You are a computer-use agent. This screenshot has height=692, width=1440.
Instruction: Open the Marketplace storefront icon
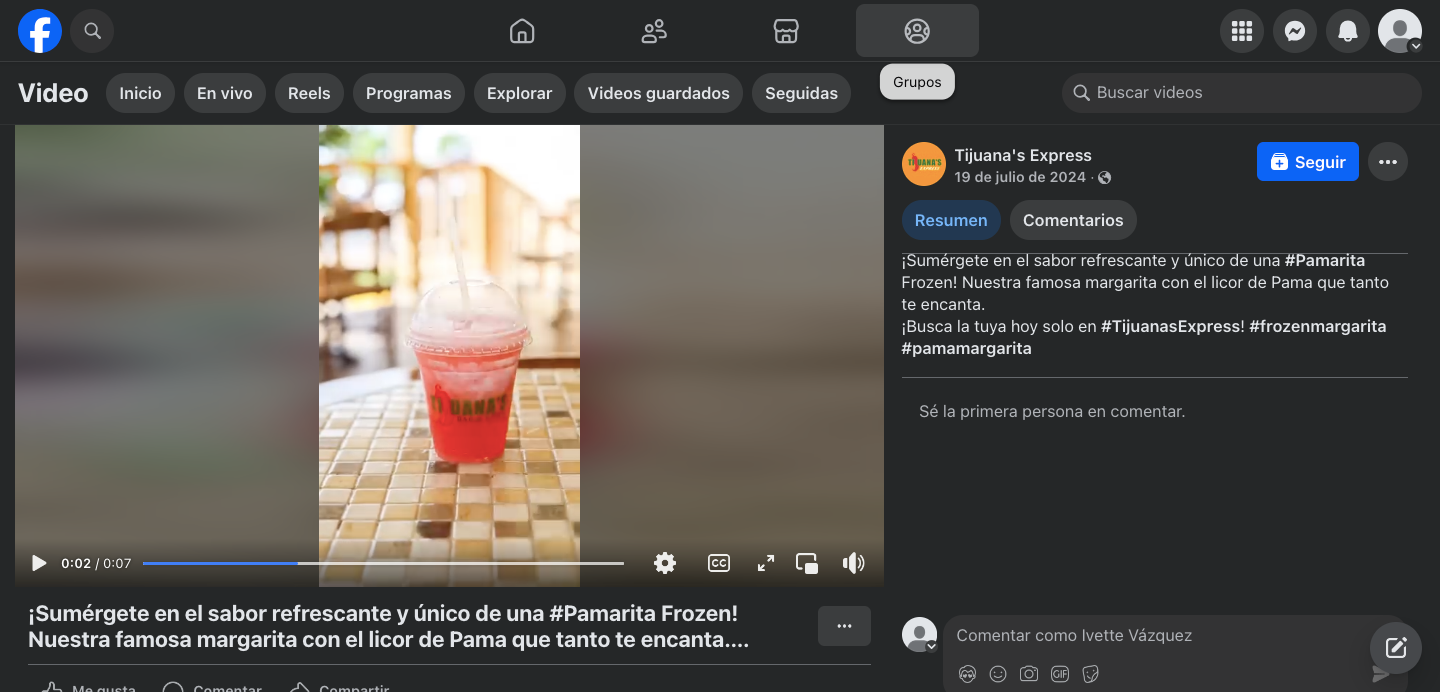tap(786, 31)
